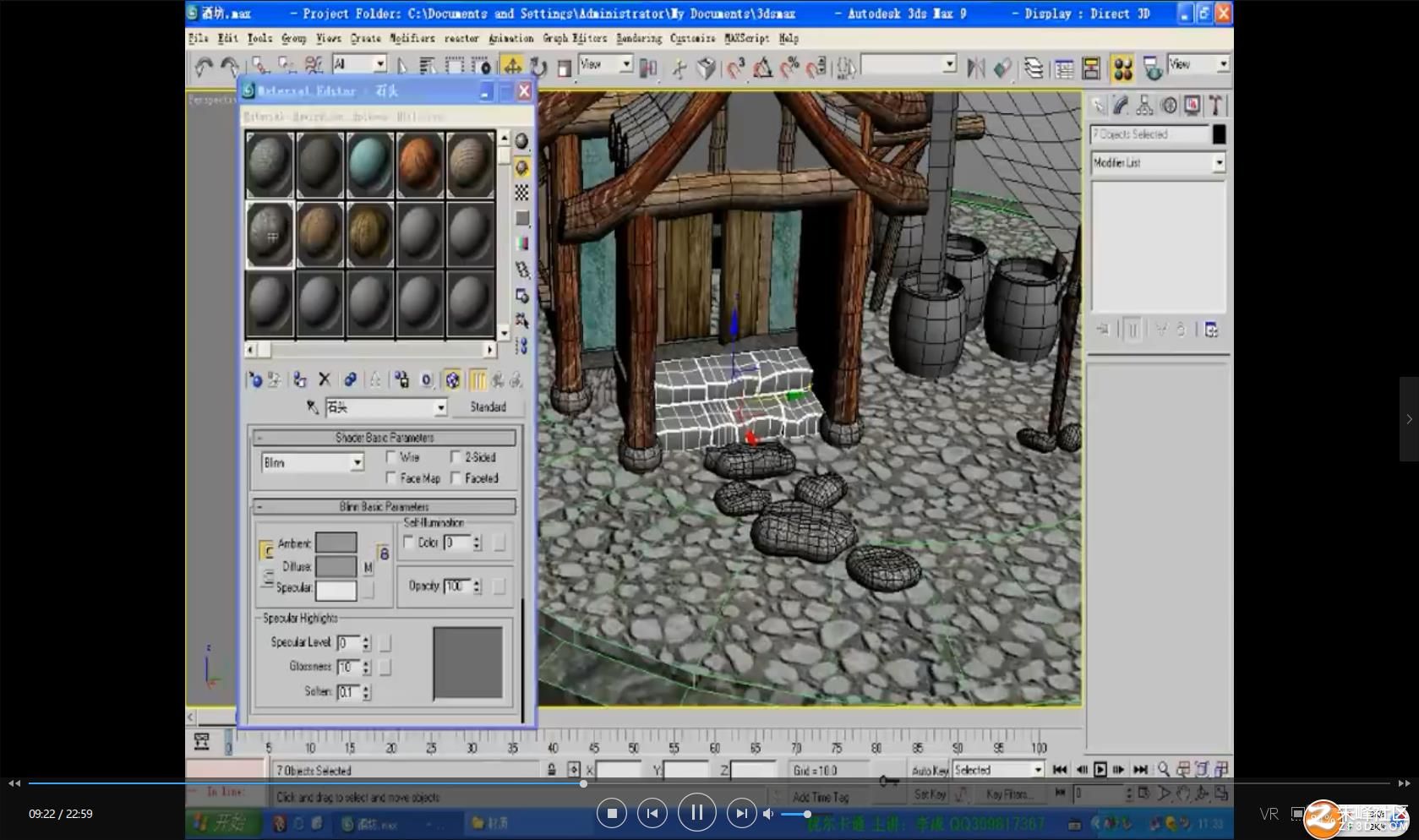Image resolution: width=1419 pixels, height=840 pixels.
Task: Enable the Face Map checkbox
Action: click(x=391, y=478)
